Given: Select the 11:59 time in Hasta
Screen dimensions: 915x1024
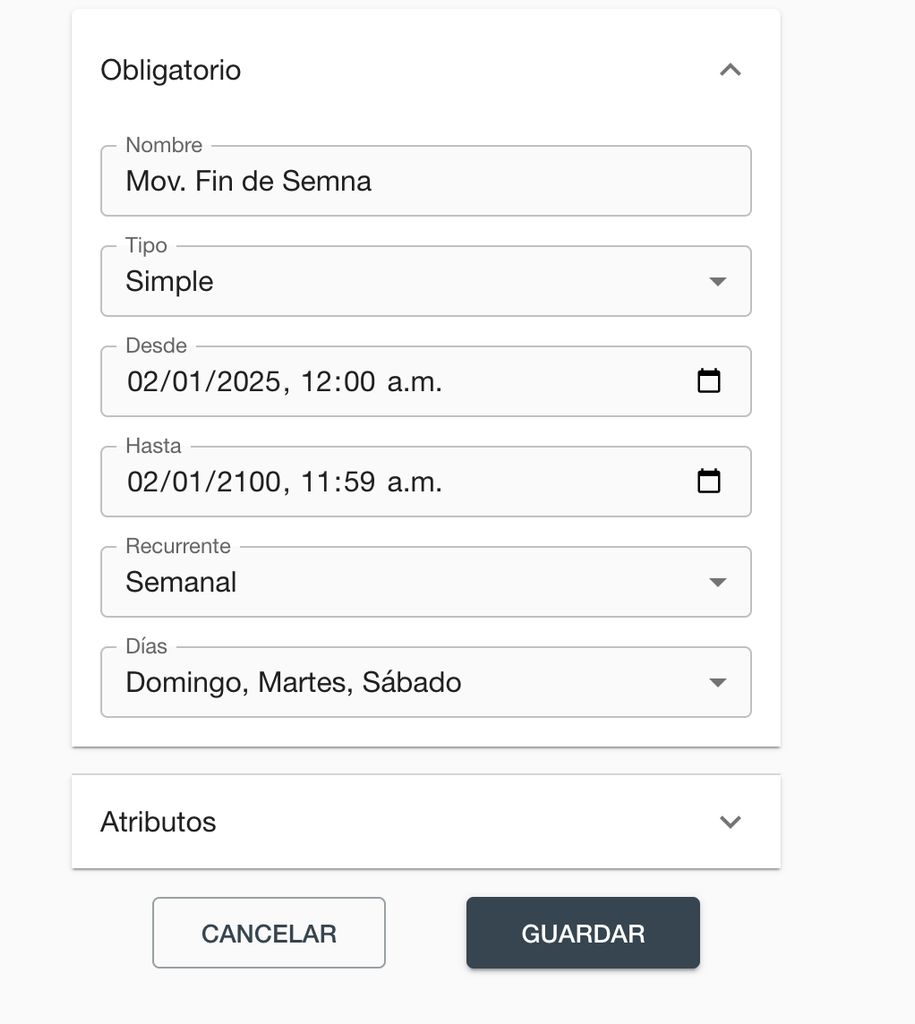Looking at the screenshot, I should (x=338, y=482).
